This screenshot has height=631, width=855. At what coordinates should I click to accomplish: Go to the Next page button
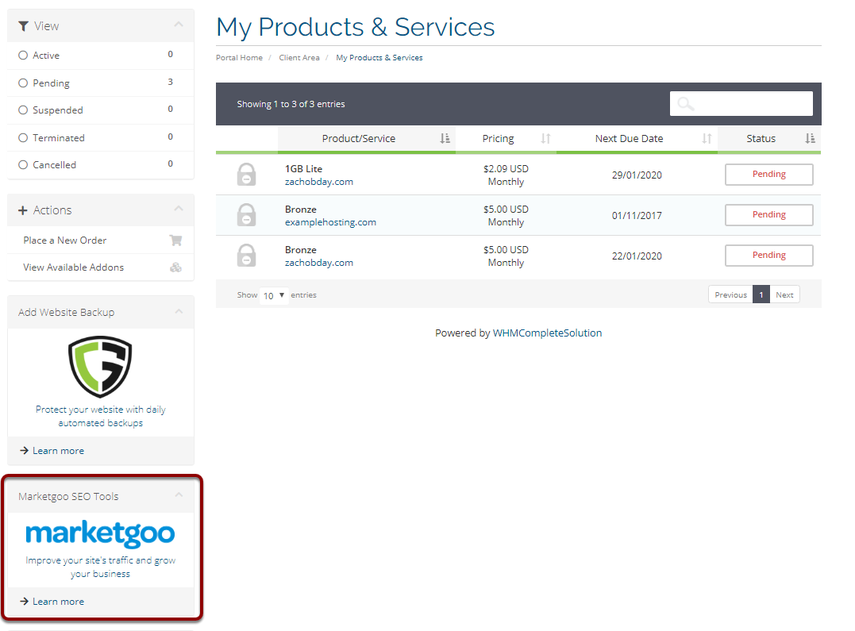785,295
